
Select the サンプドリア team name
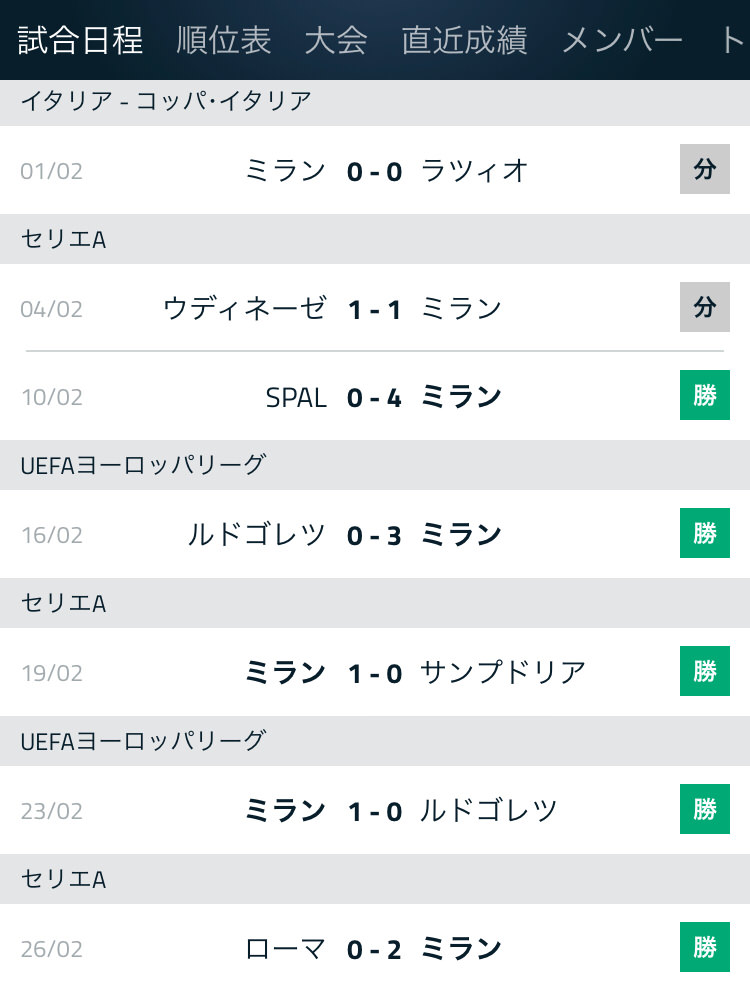pos(504,672)
